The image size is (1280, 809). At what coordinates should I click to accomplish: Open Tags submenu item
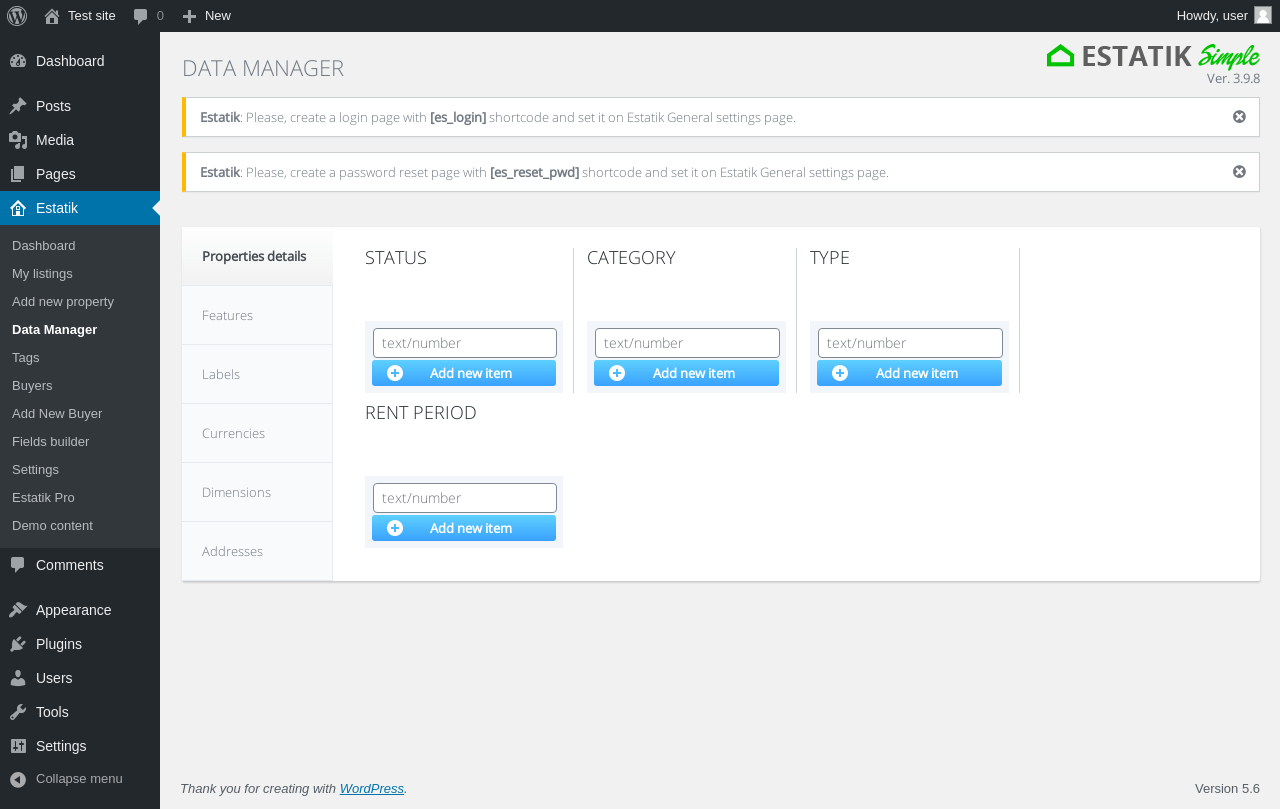(x=80, y=358)
